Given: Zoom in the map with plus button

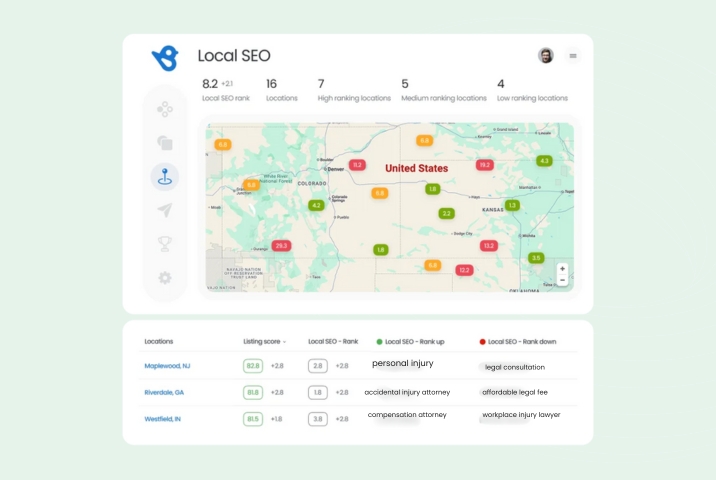Looking at the screenshot, I should click(x=563, y=269).
